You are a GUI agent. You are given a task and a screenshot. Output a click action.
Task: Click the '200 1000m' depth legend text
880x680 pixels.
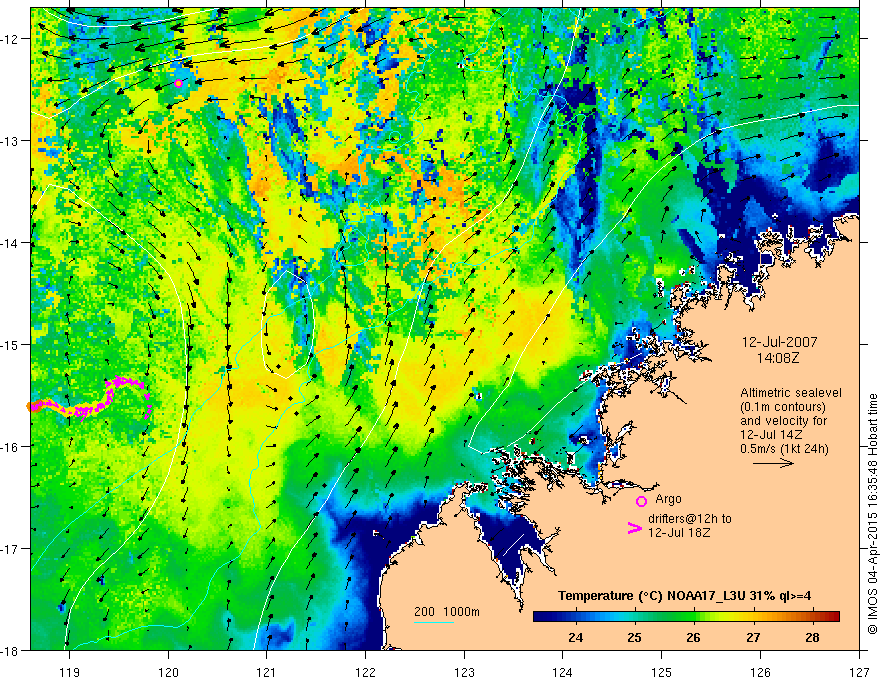[447, 612]
